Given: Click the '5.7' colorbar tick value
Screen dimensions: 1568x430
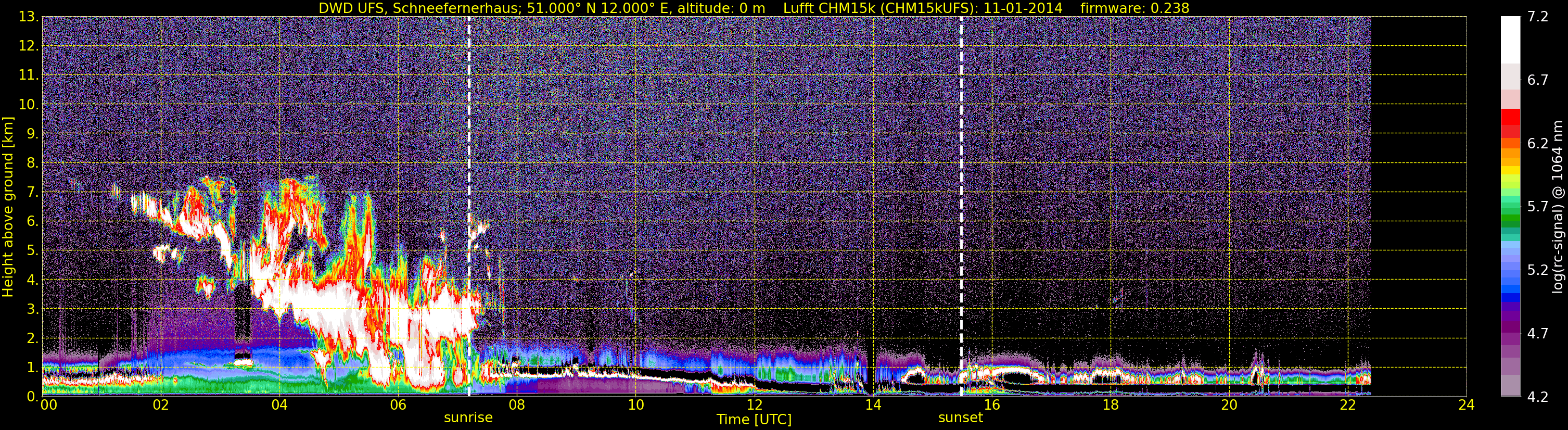Looking at the screenshot, I should (x=1538, y=207).
